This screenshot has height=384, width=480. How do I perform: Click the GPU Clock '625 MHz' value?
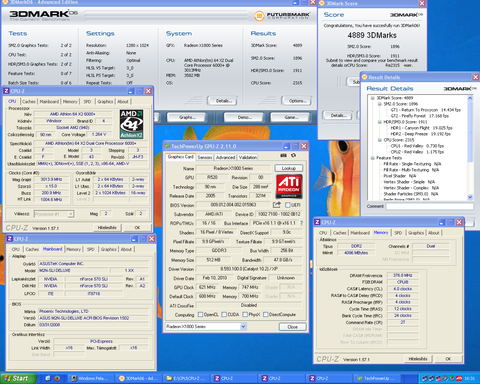click(207, 287)
